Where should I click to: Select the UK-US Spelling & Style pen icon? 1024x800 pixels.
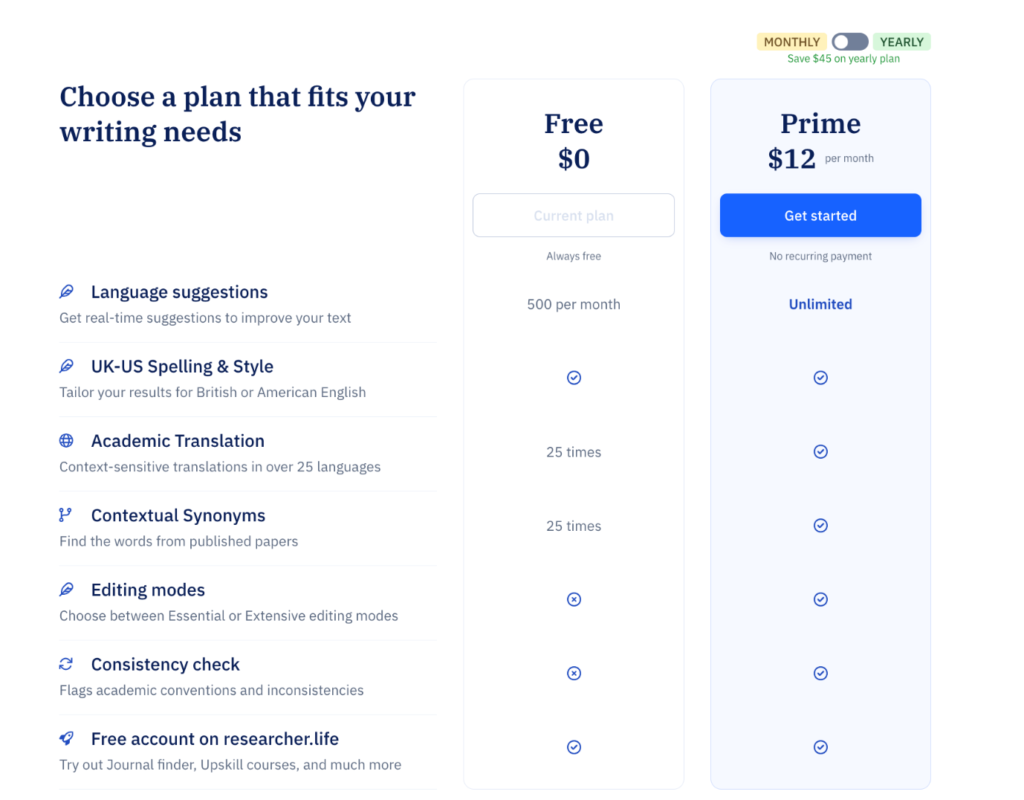[66, 366]
